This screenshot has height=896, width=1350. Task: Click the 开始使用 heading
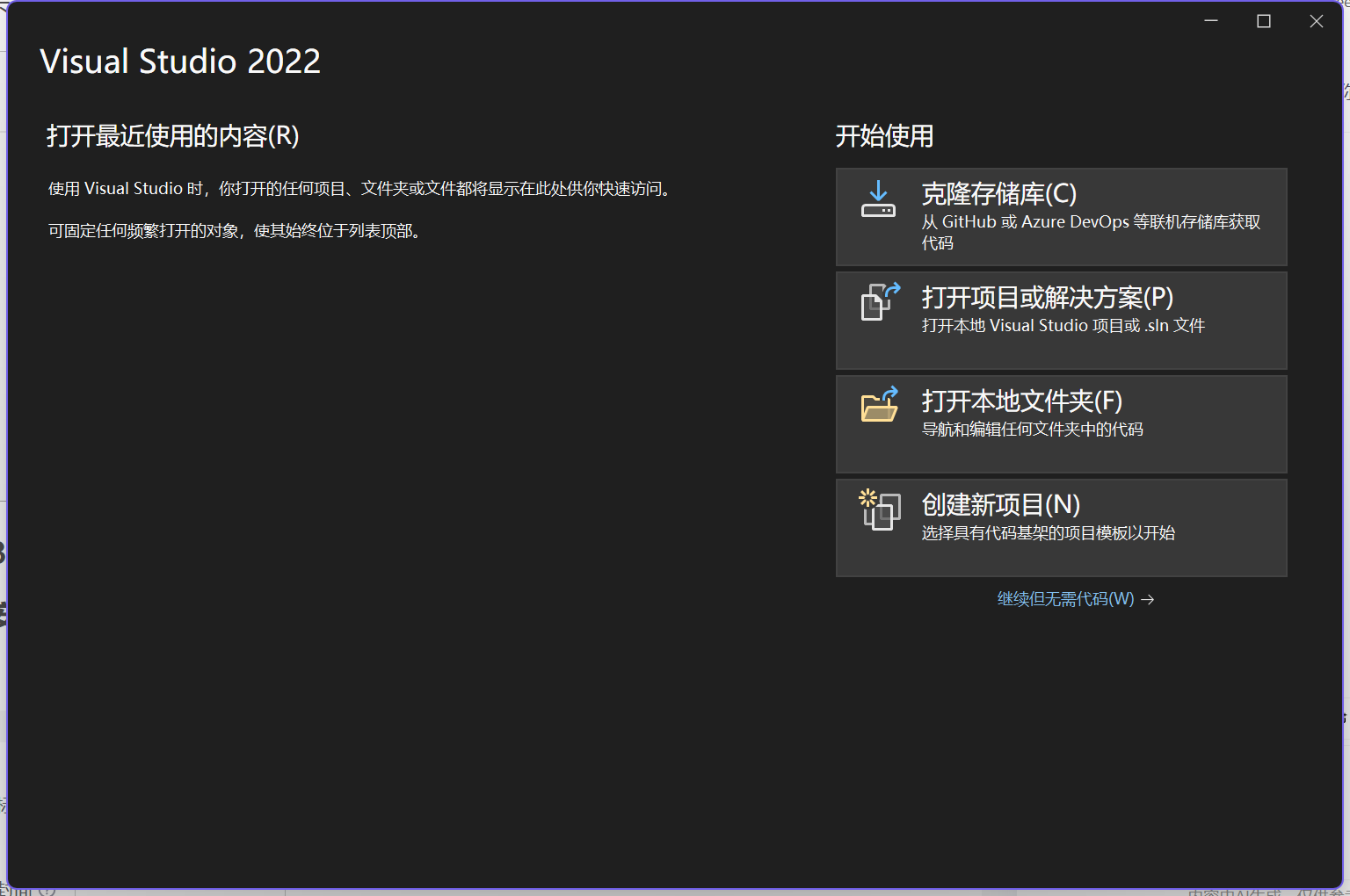point(884,136)
